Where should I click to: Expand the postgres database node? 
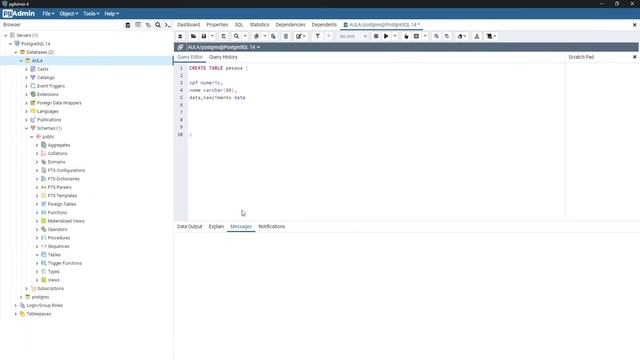tap(21, 297)
